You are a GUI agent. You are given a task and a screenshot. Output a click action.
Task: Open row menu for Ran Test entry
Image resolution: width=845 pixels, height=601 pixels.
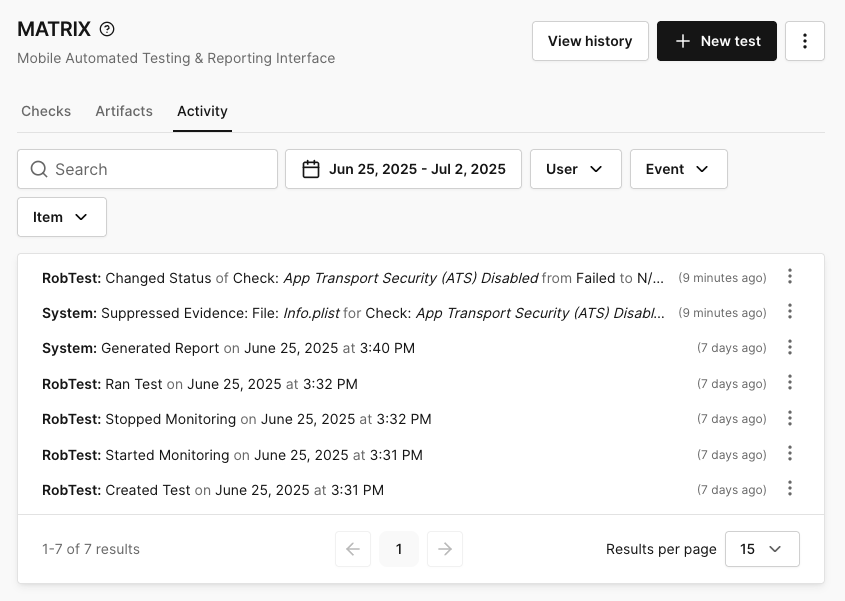tap(789, 383)
